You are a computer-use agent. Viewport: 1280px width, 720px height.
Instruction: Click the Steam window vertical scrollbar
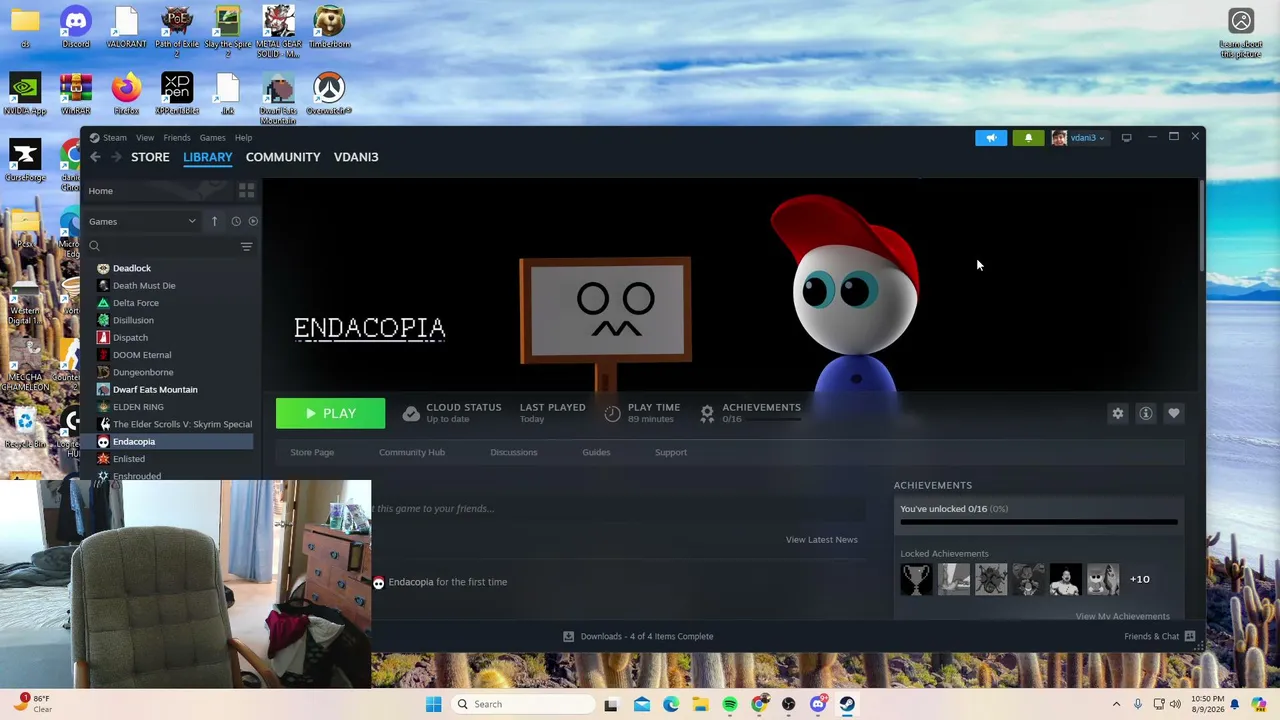tap(1200, 225)
